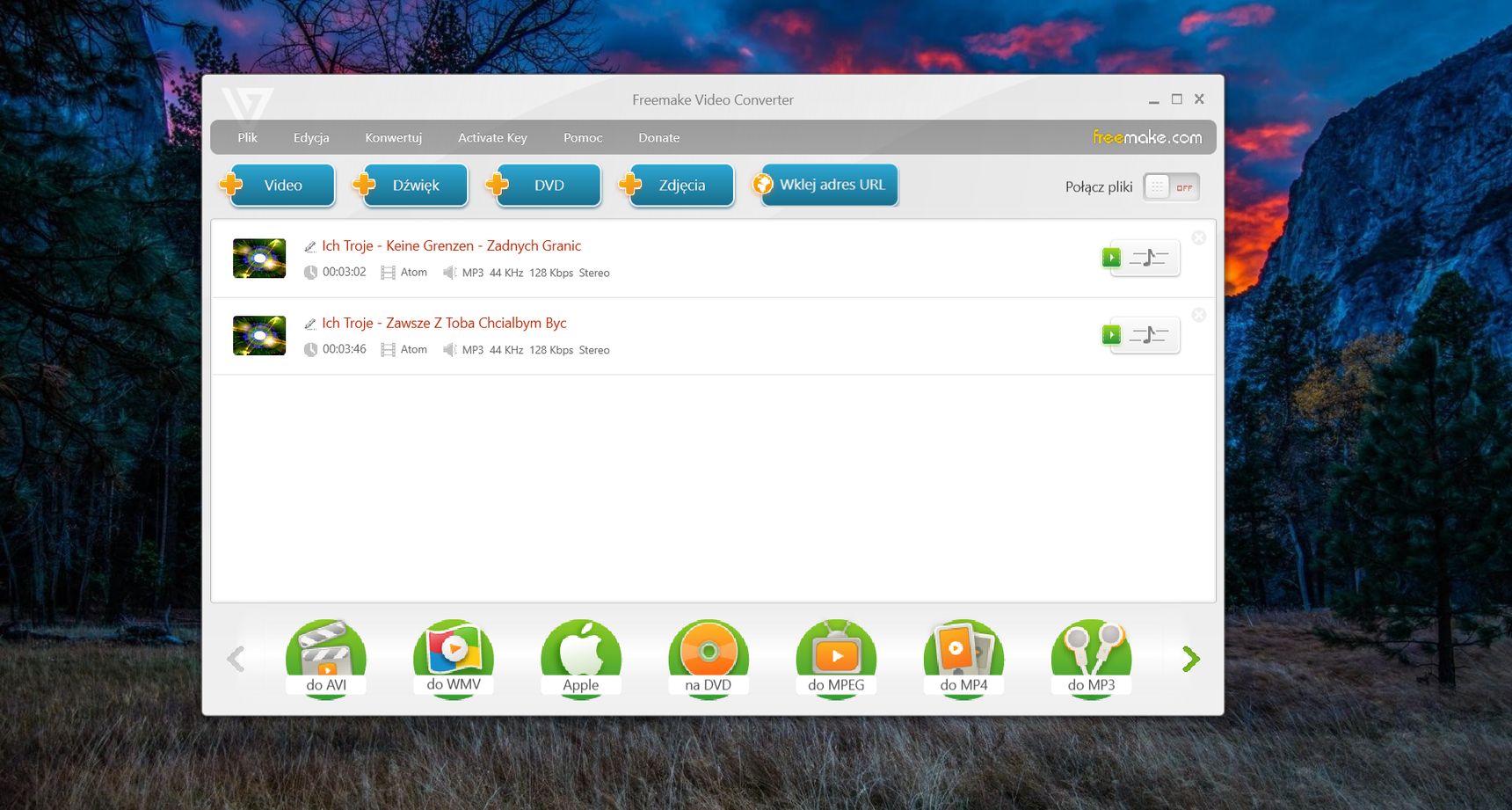The height and width of the screenshot is (810, 1512).
Task: Choose do WMV output format
Action: point(454,660)
